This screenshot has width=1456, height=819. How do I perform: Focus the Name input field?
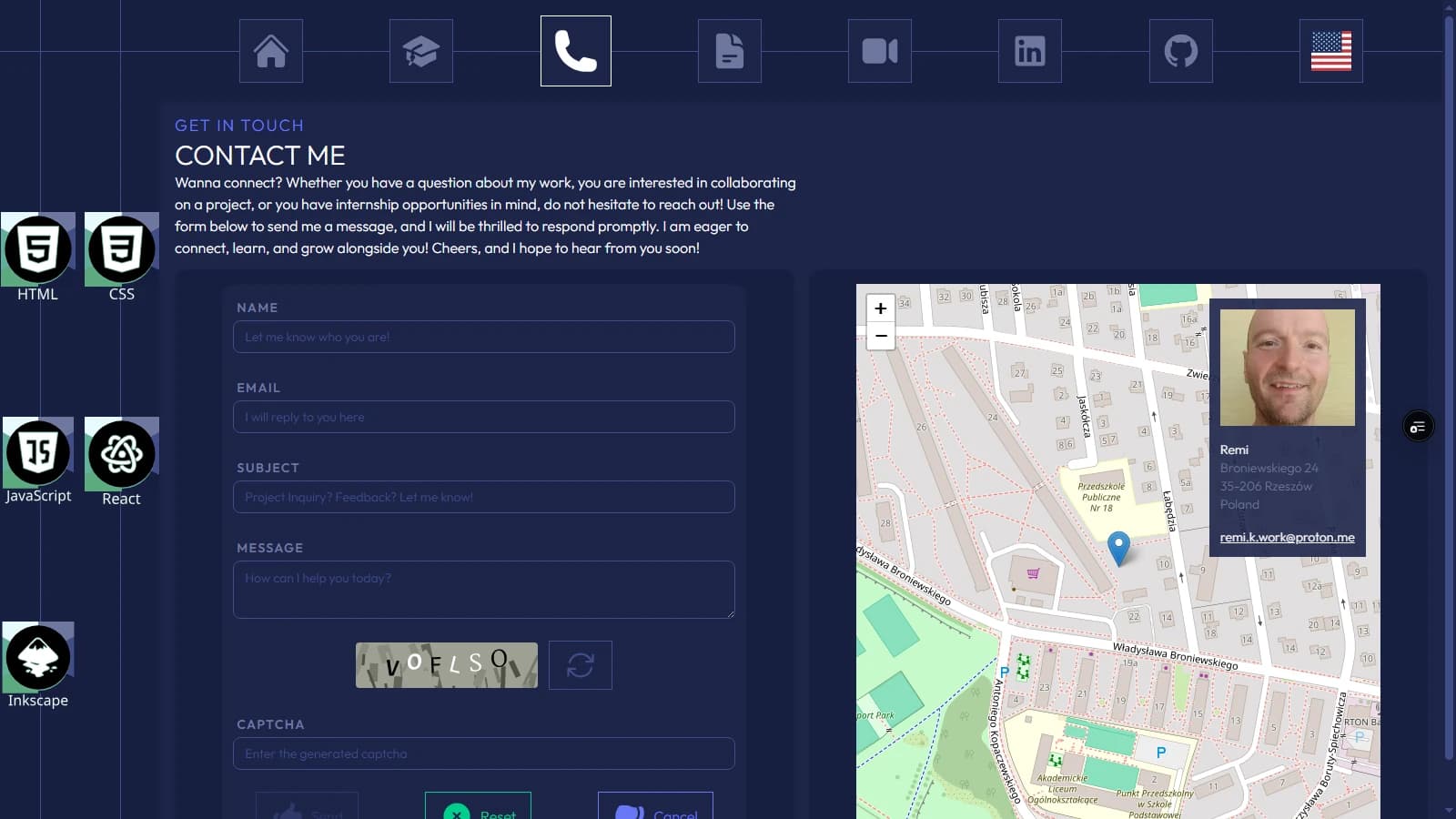pos(484,337)
